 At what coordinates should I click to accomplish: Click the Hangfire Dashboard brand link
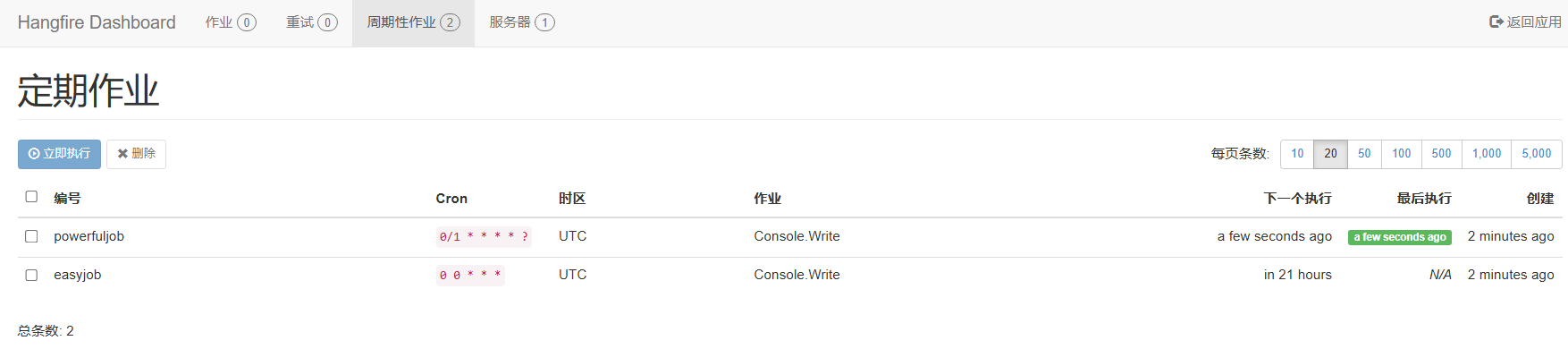97,22
